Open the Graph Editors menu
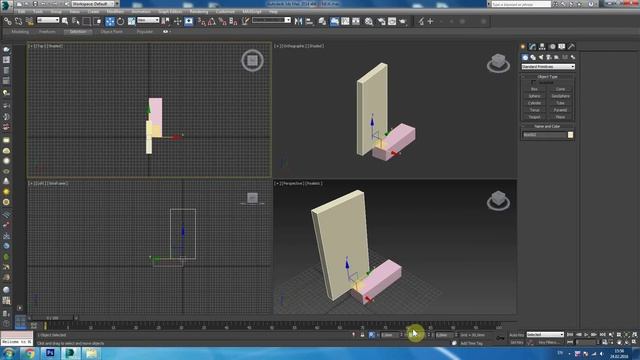Viewport: 640px width, 360px height. point(170,12)
